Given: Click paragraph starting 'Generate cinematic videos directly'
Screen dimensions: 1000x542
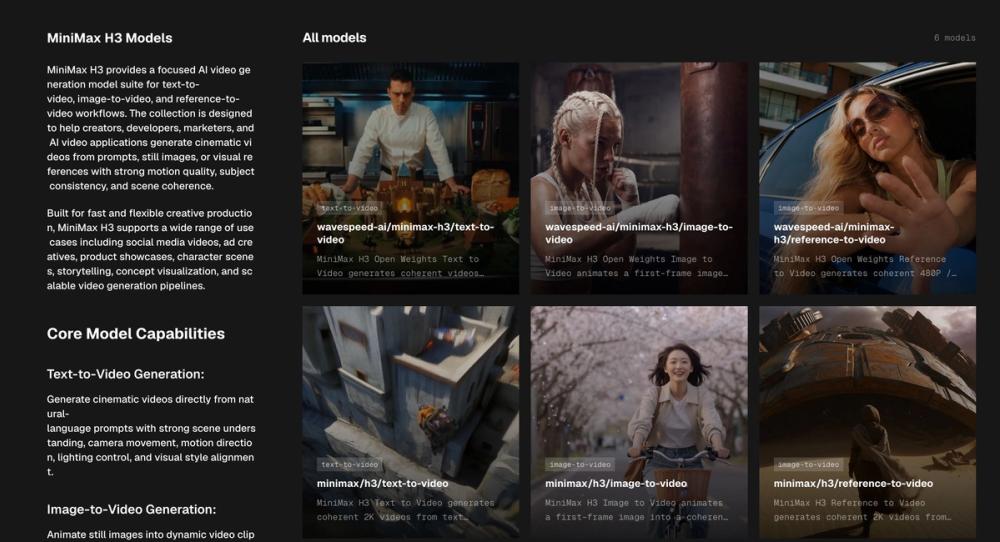Looking at the screenshot, I should (151, 436).
